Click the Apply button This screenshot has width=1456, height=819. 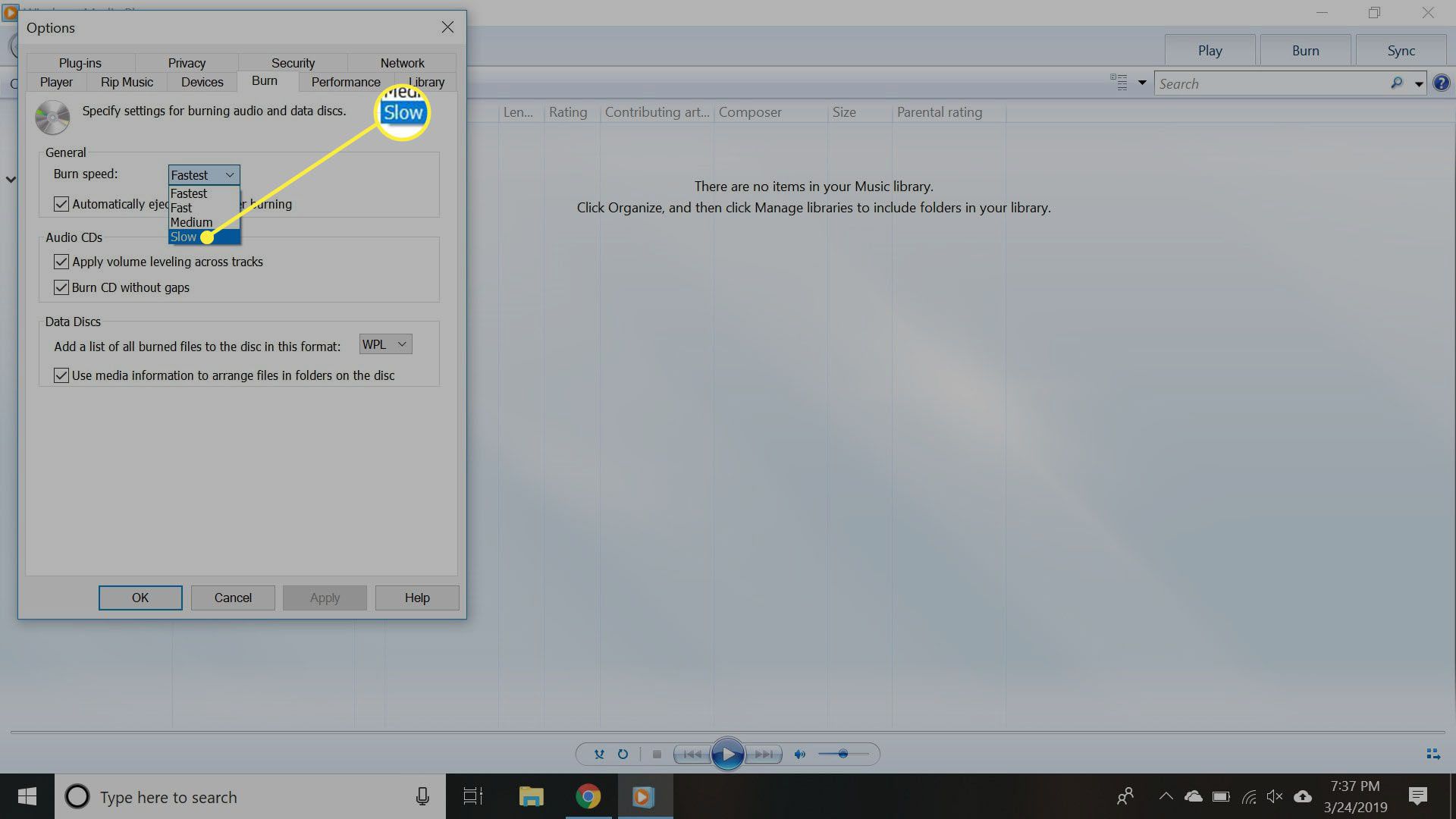[x=325, y=598]
